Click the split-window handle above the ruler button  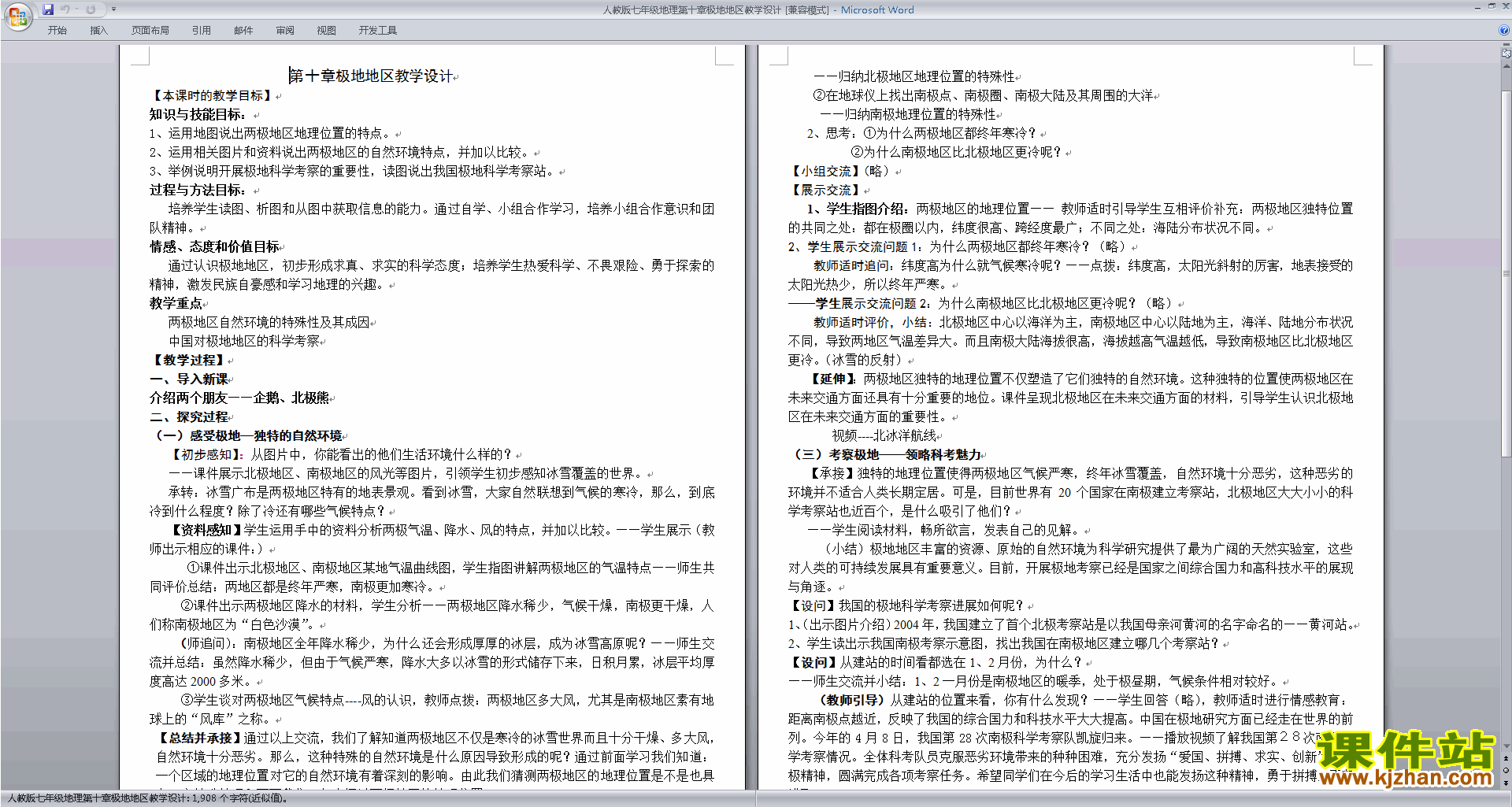tap(1506, 46)
